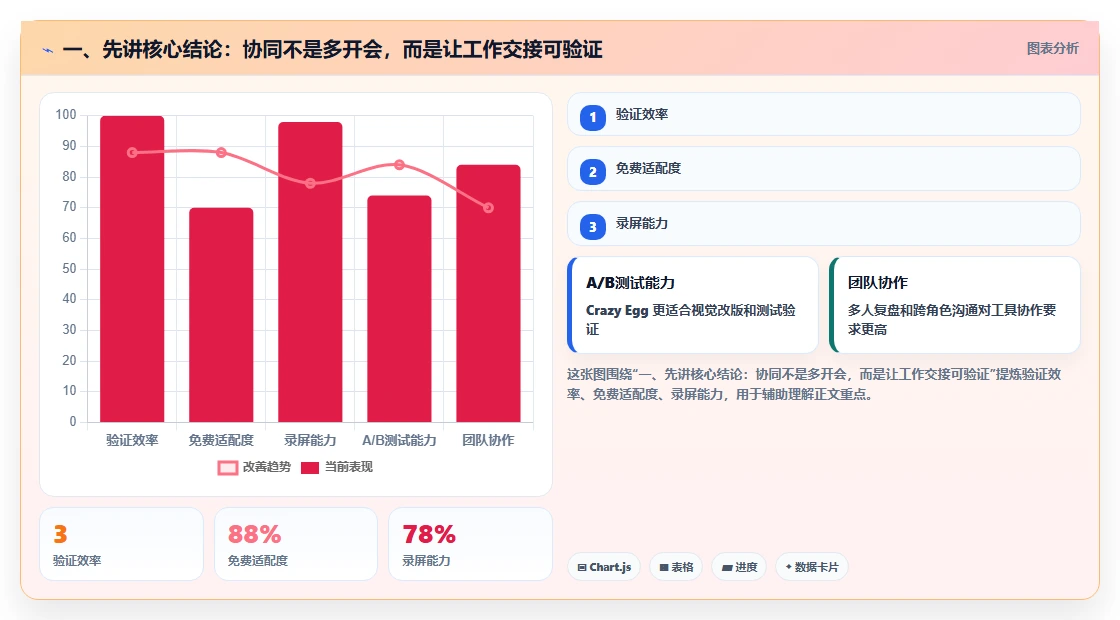Click the trend line point above A/B测试能力

click(399, 165)
